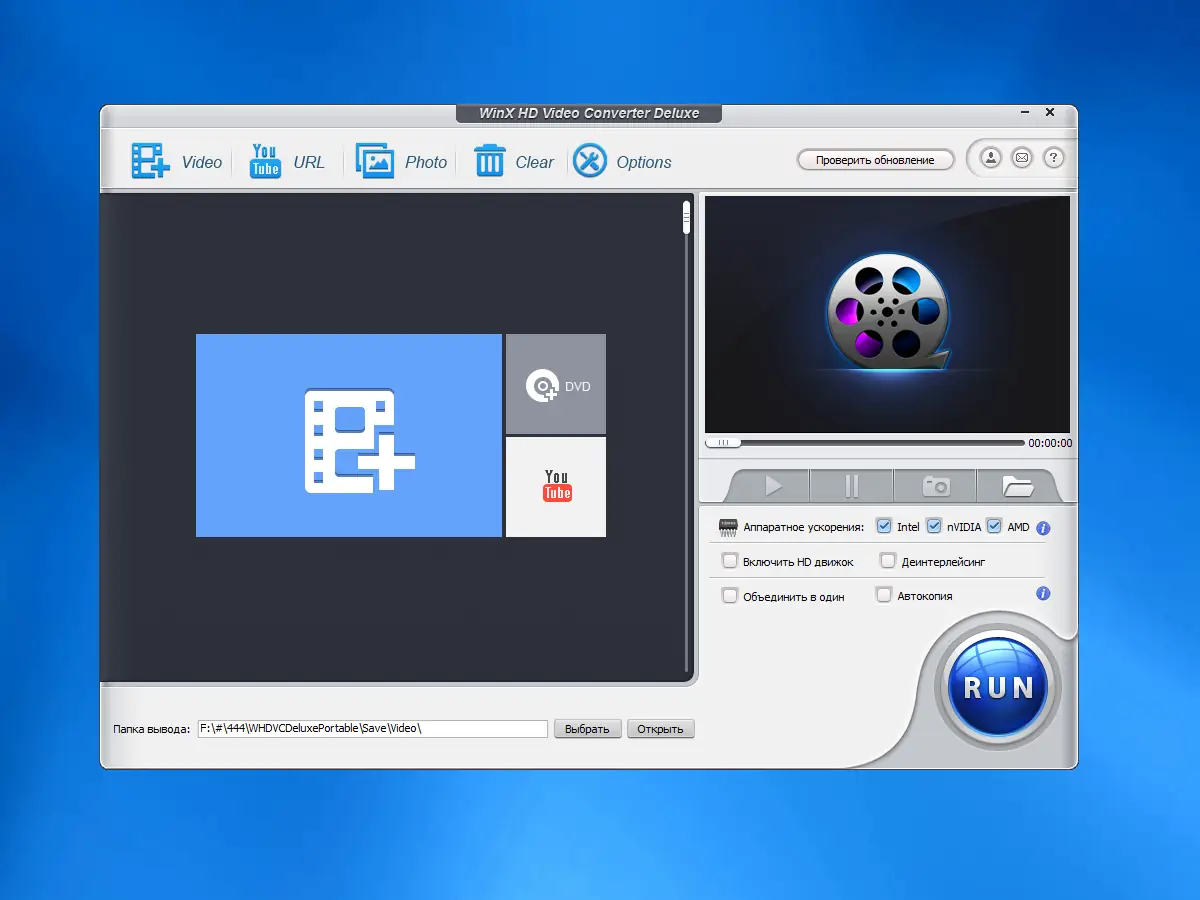The height and width of the screenshot is (900, 1200).
Task: Disable nVIDIA hardware acceleration
Action: (x=933, y=526)
